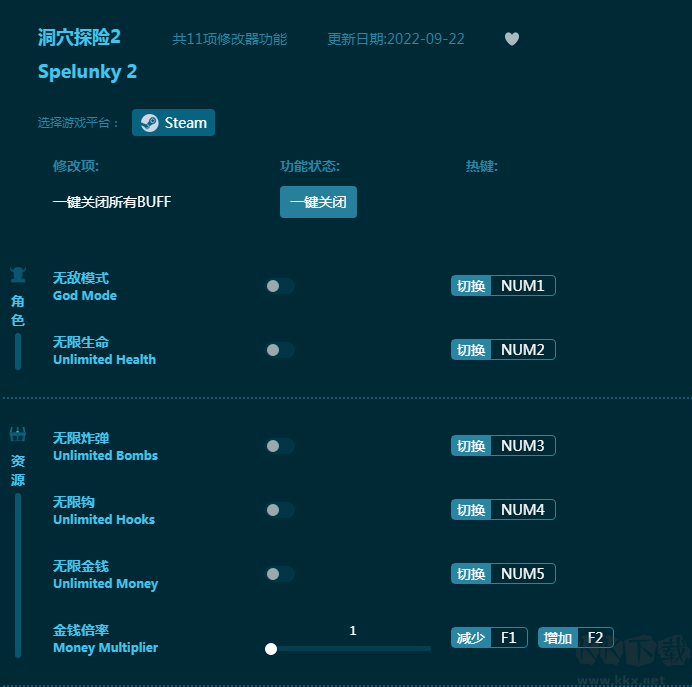This screenshot has width=692, height=687.
Task: Click the F1 decrease hotkey box
Action: click(489, 637)
